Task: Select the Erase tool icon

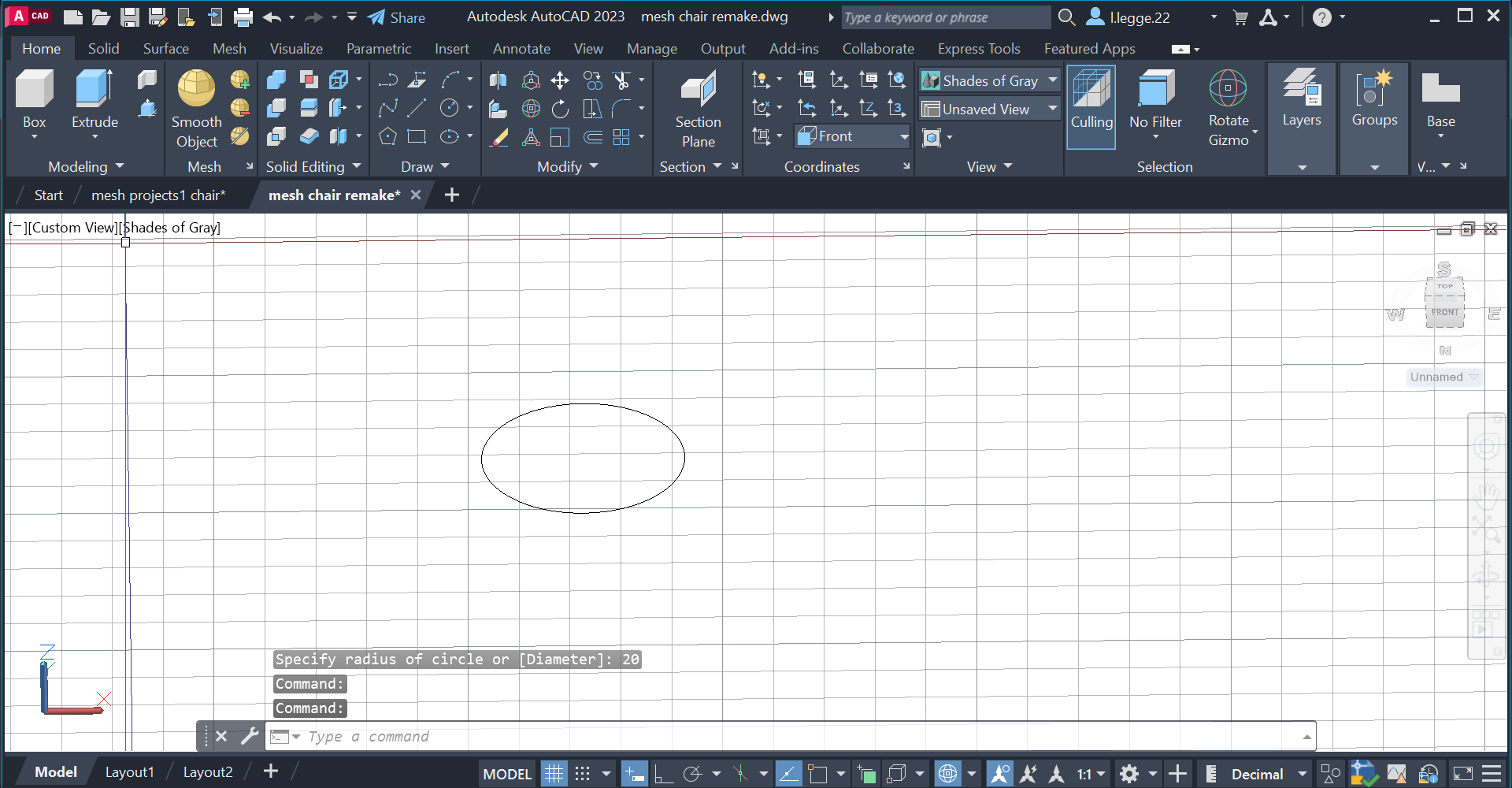Action: tap(498, 136)
